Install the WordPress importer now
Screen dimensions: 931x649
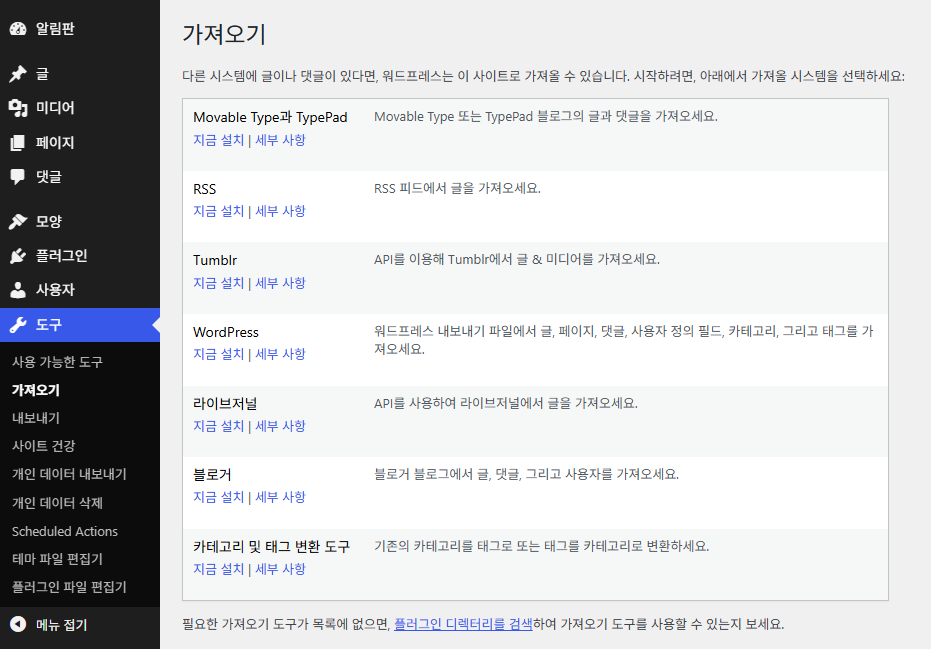(x=218, y=354)
